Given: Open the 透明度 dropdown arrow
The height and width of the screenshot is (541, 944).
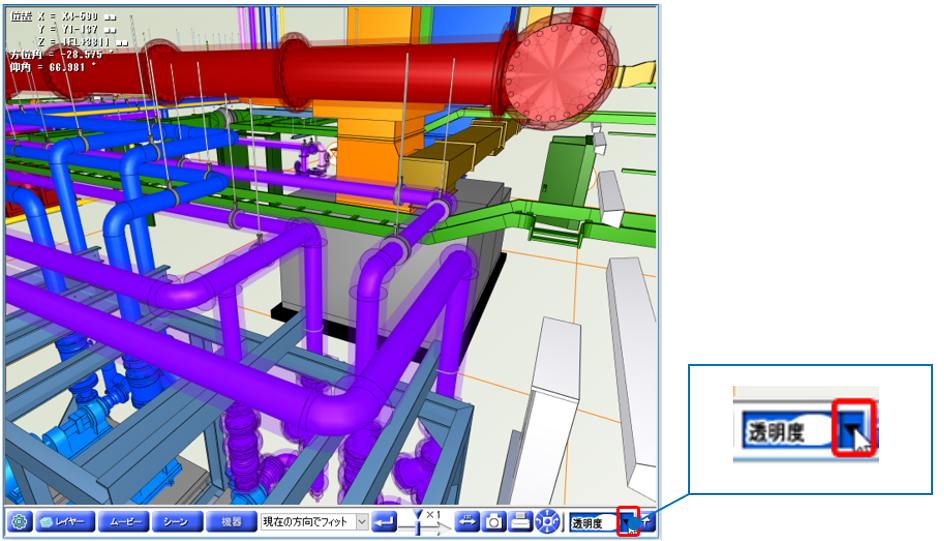Looking at the screenshot, I should click(x=627, y=522).
